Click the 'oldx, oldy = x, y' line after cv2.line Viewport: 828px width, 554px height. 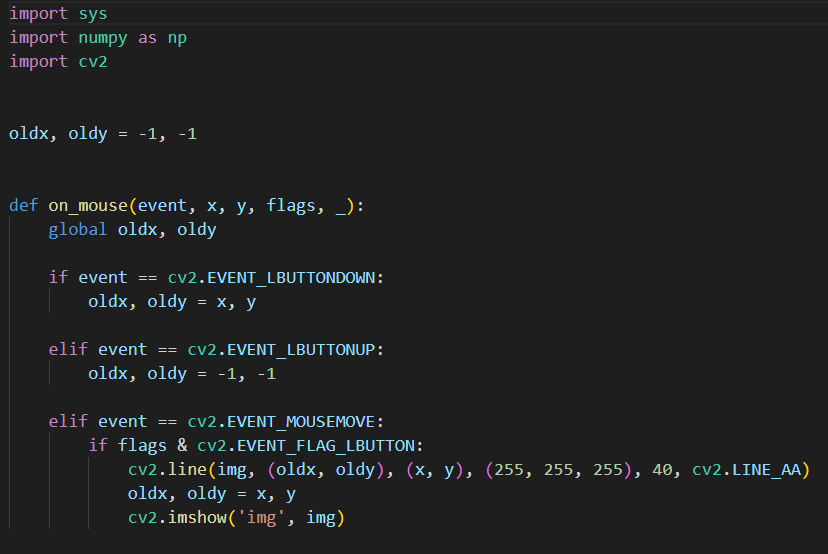(211, 494)
